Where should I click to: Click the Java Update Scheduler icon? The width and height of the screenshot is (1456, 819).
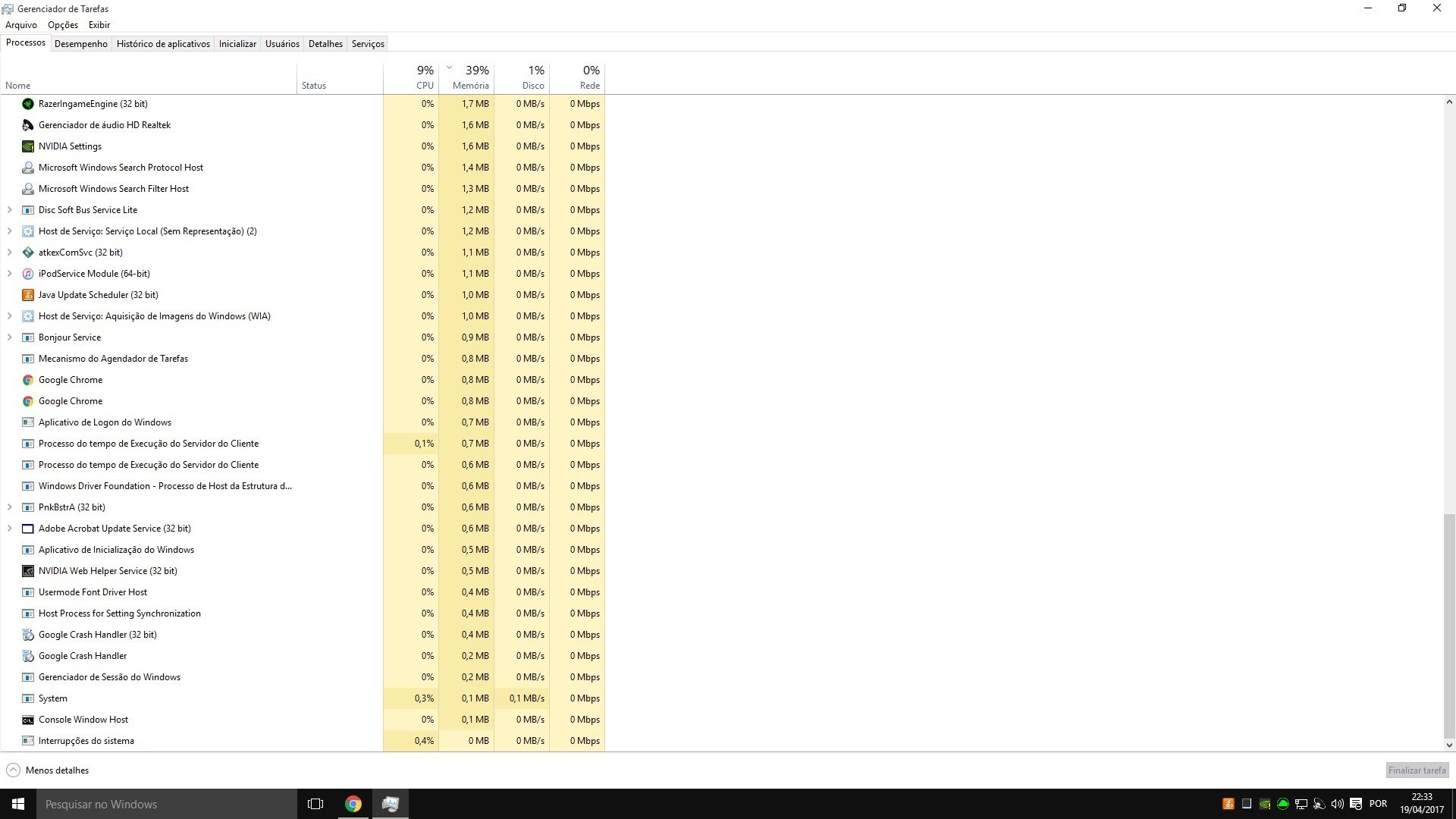[x=28, y=295]
